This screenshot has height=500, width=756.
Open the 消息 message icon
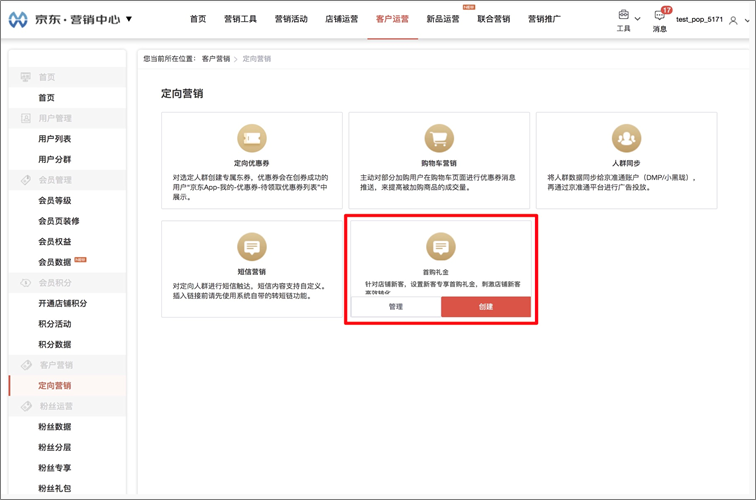(659, 16)
